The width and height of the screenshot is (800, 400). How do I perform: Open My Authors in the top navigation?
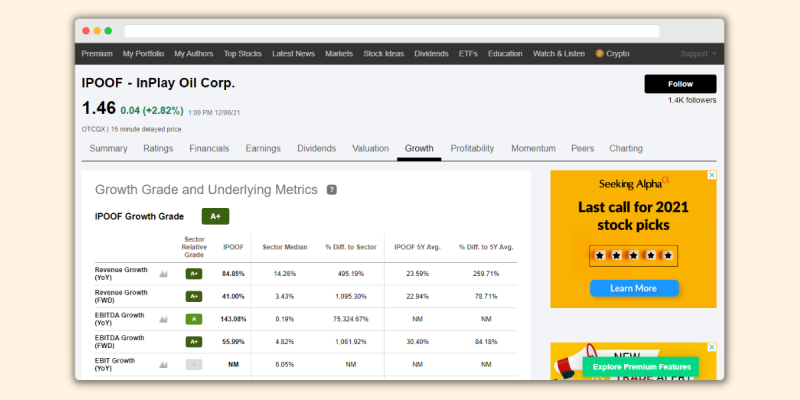pos(194,54)
